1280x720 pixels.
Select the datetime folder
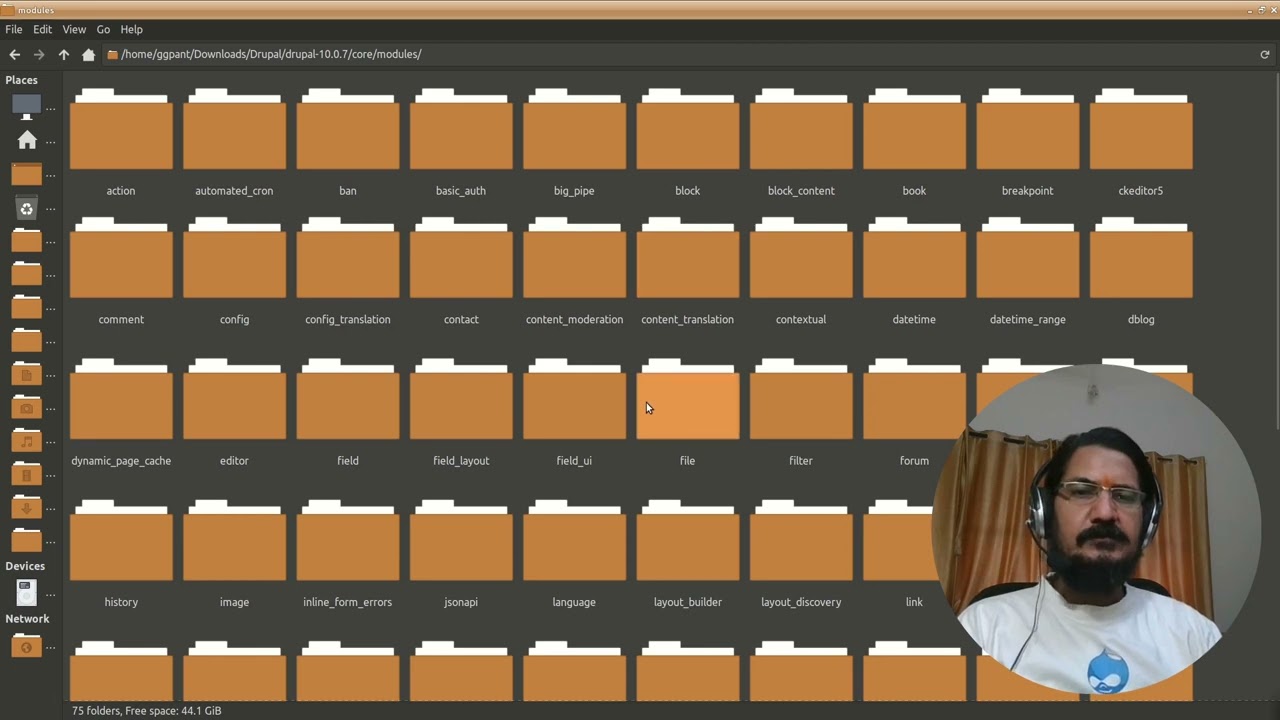click(914, 259)
